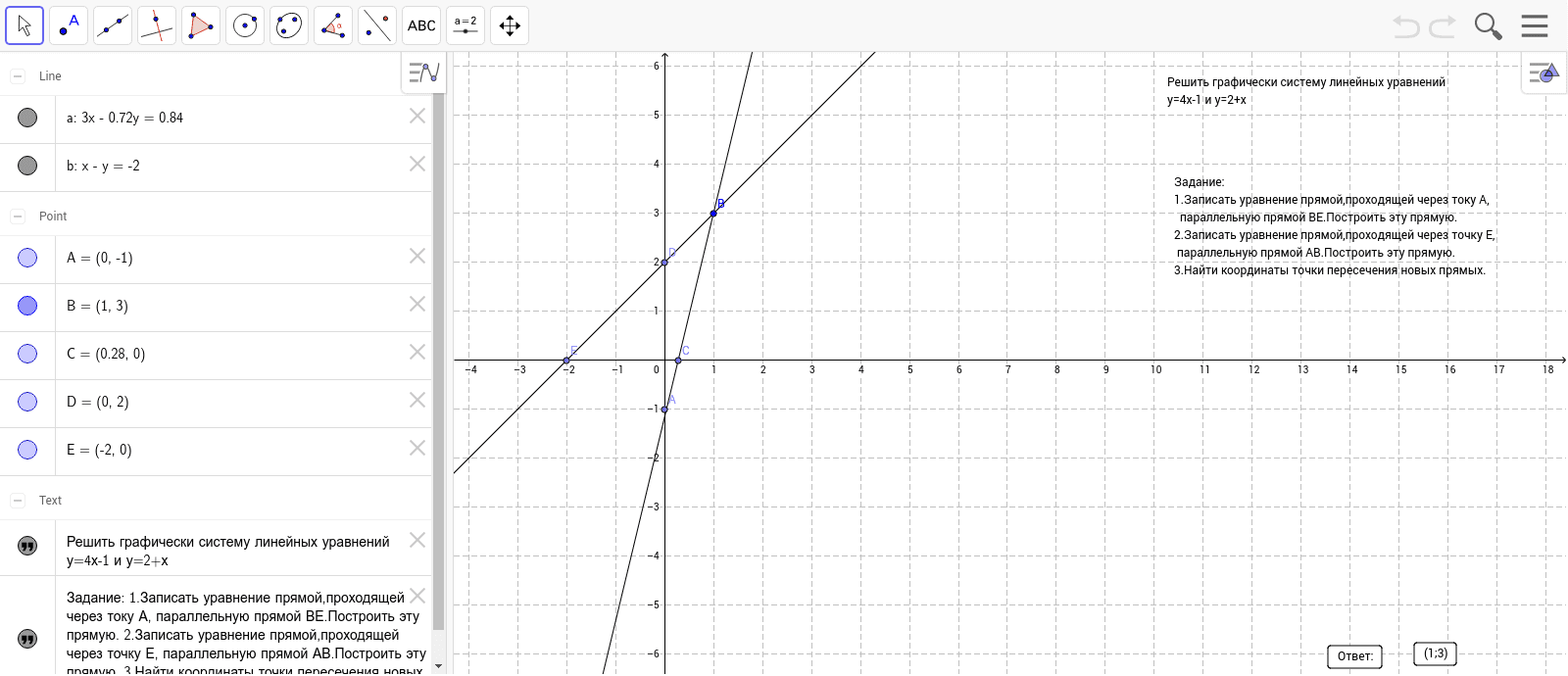Open the Graphics view style bar
The height and width of the screenshot is (676, 1568).
click(1543, 72)
